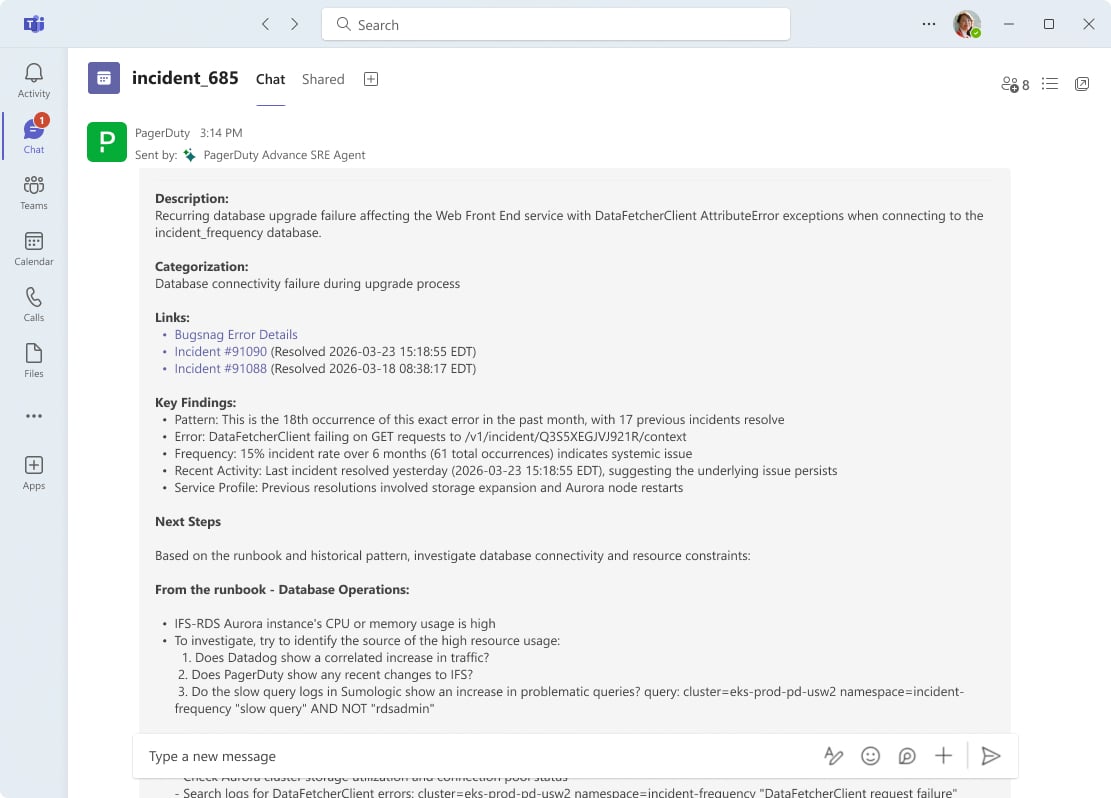The image size is (1111, 798).
Task: Click the 'Service Profile: Previous resolutions' bullet
Action: pos(429,488)
